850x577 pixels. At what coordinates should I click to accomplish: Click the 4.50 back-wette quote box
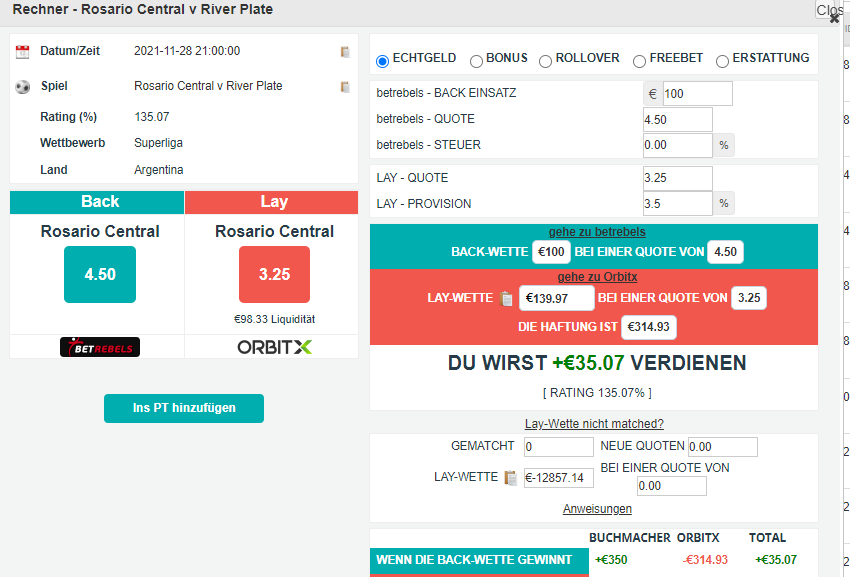725,252
